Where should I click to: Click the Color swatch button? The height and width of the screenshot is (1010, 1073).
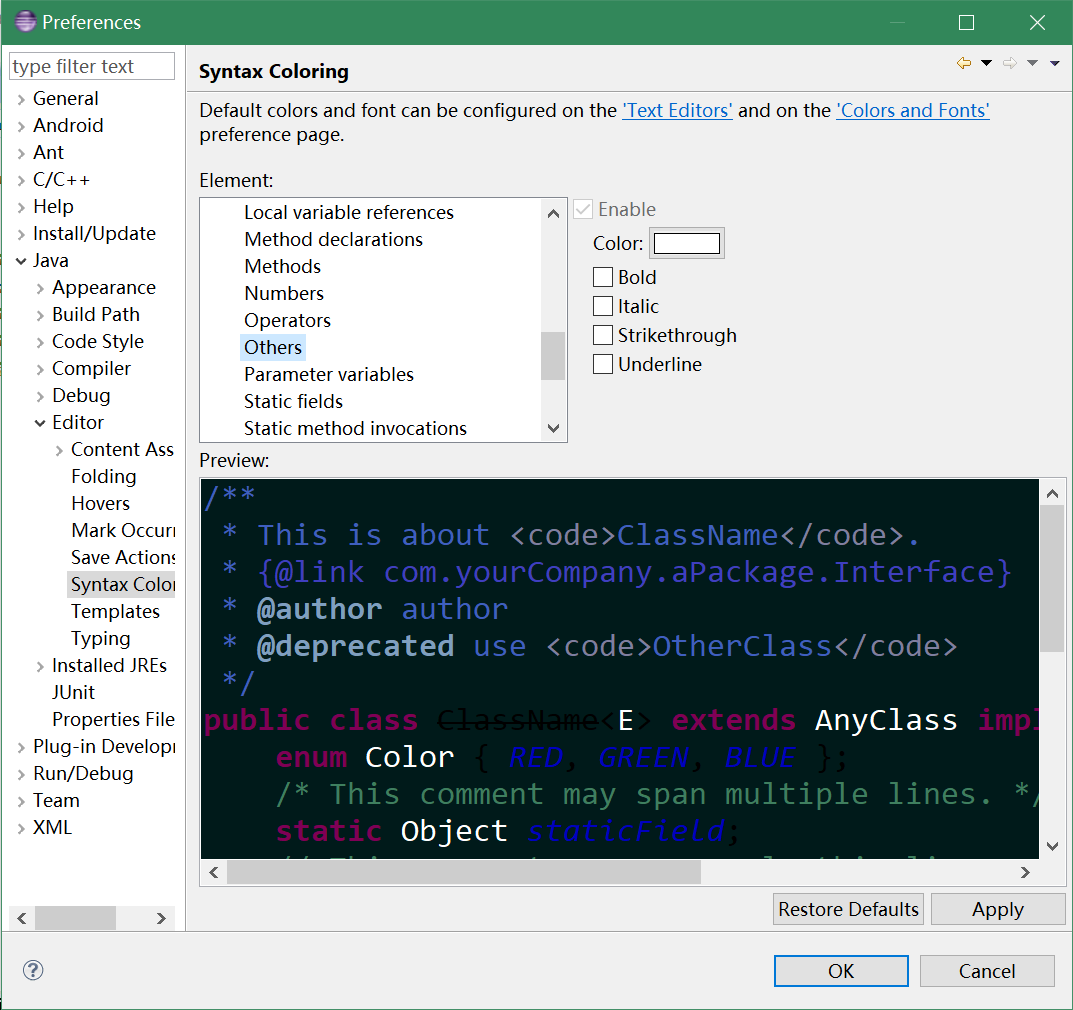click(x=686, y=243)
